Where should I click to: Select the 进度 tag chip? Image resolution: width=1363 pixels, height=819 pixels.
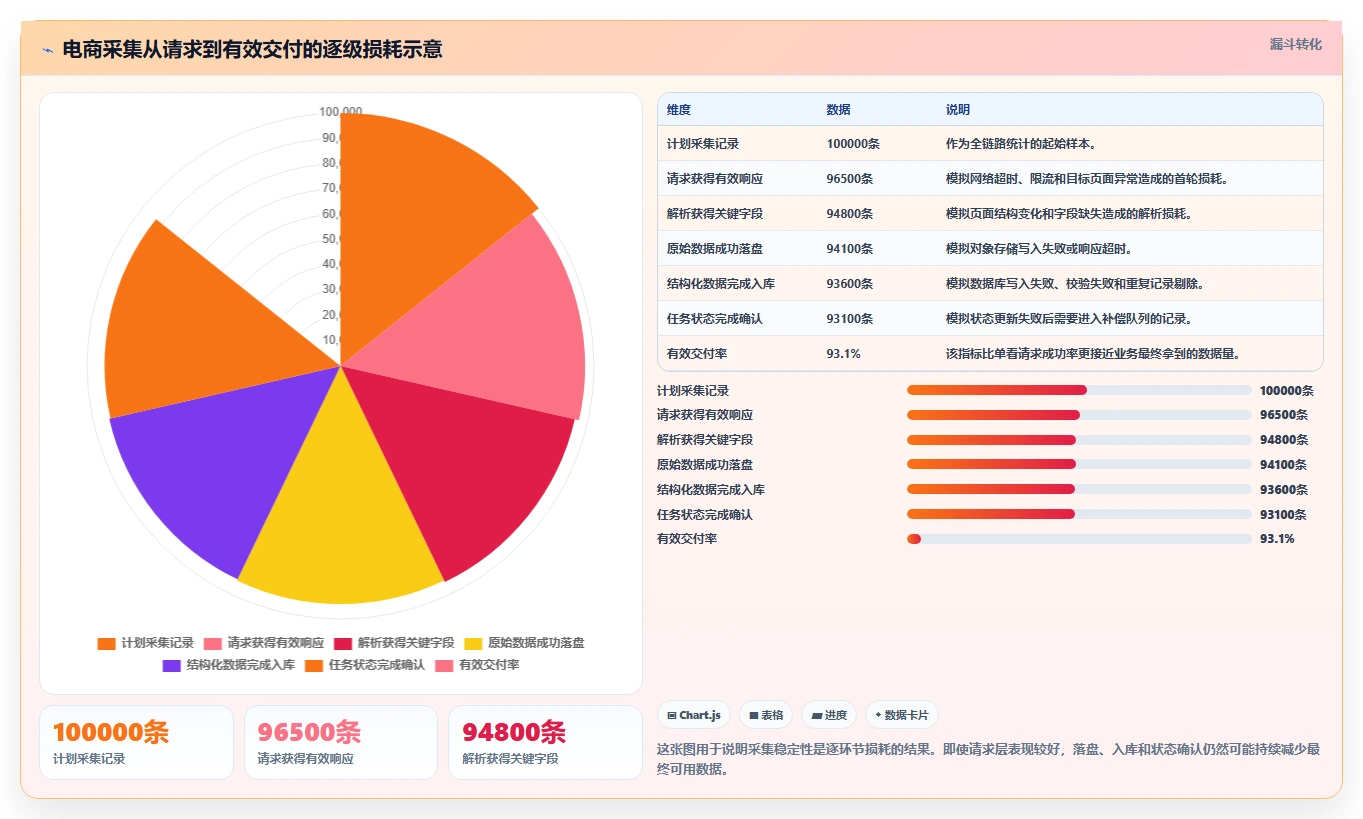tap(829, 715)
